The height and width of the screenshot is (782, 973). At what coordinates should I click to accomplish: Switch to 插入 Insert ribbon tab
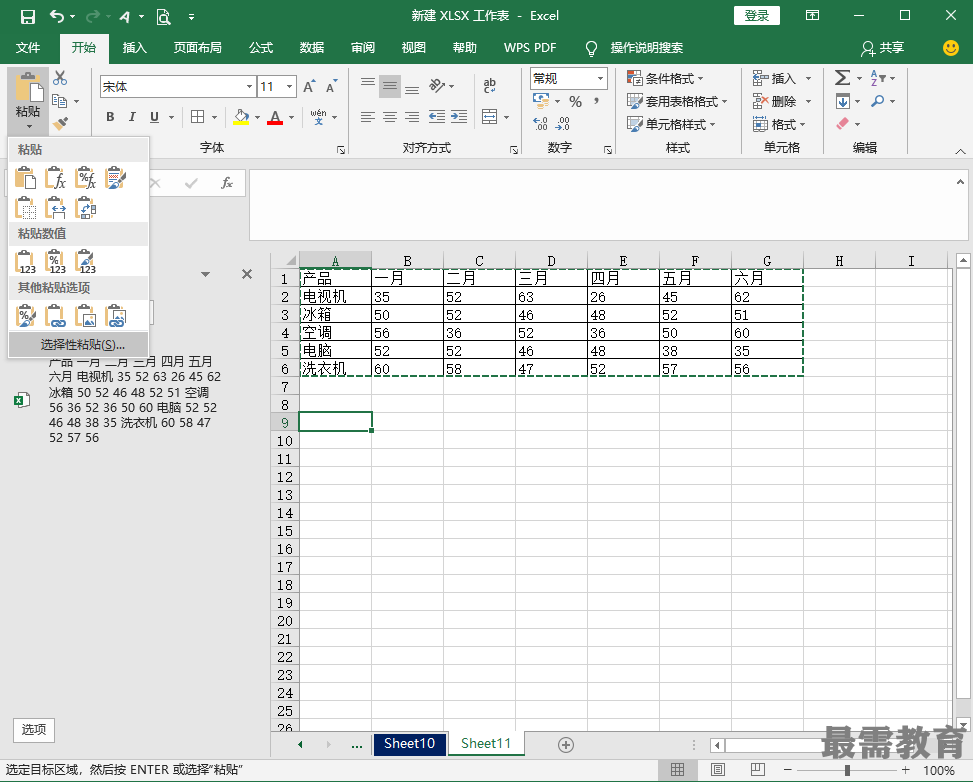pos(135,48)
